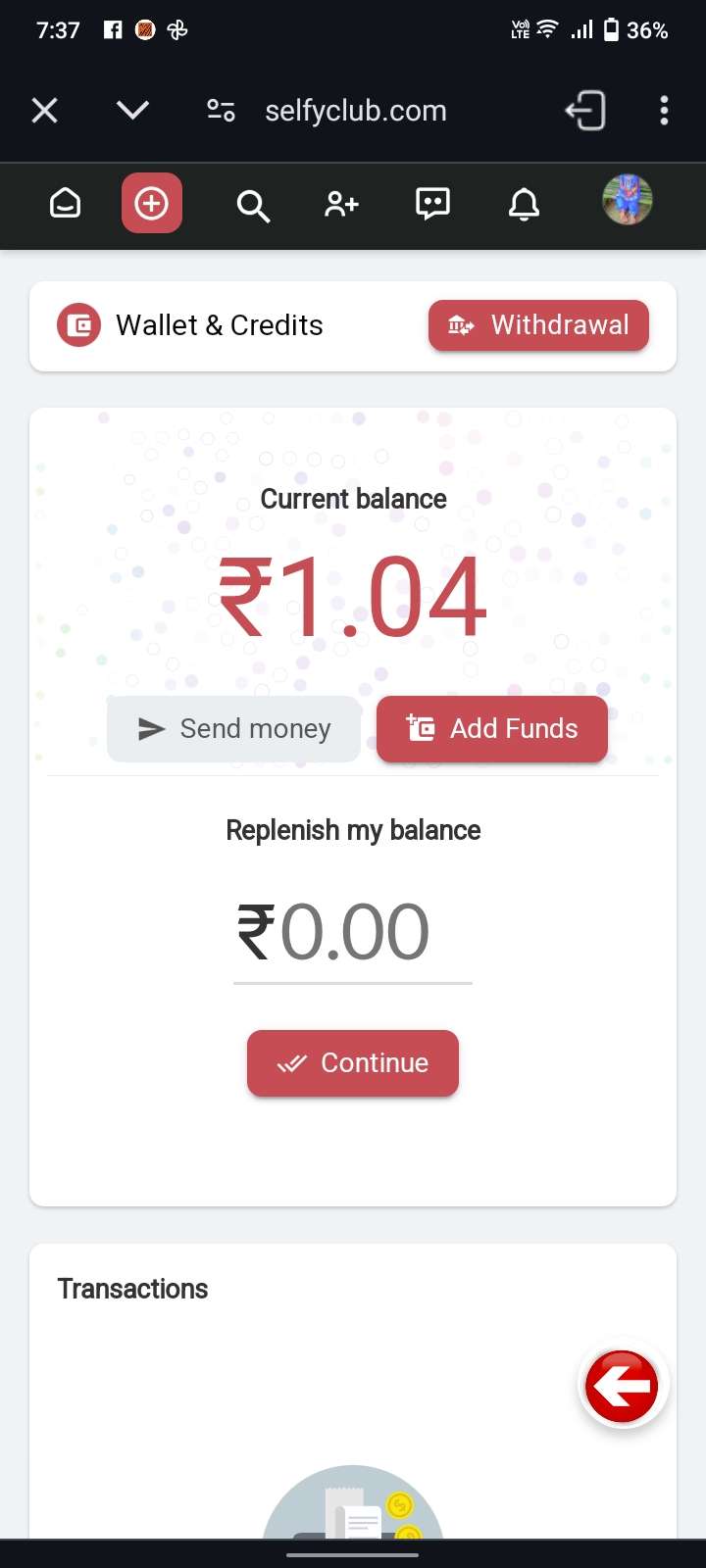Open the site settings icon beside URL
This screenshot has height=1568, width=706.
tap(221, 111)
